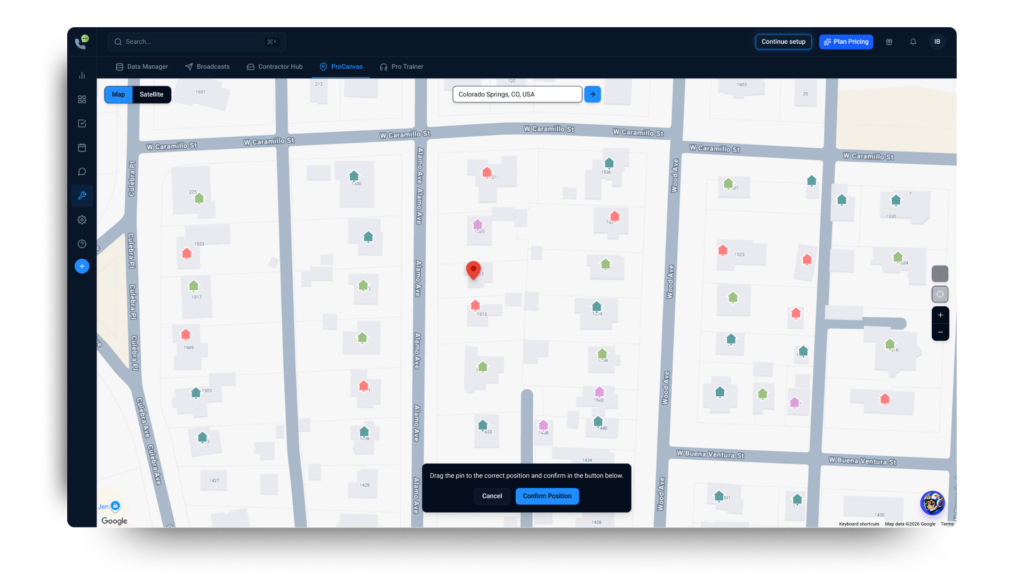The image size is (1024, 576).
Task: Click the red house marker at 1523 near Culebra Pl
Action: (x=187, y=253)
